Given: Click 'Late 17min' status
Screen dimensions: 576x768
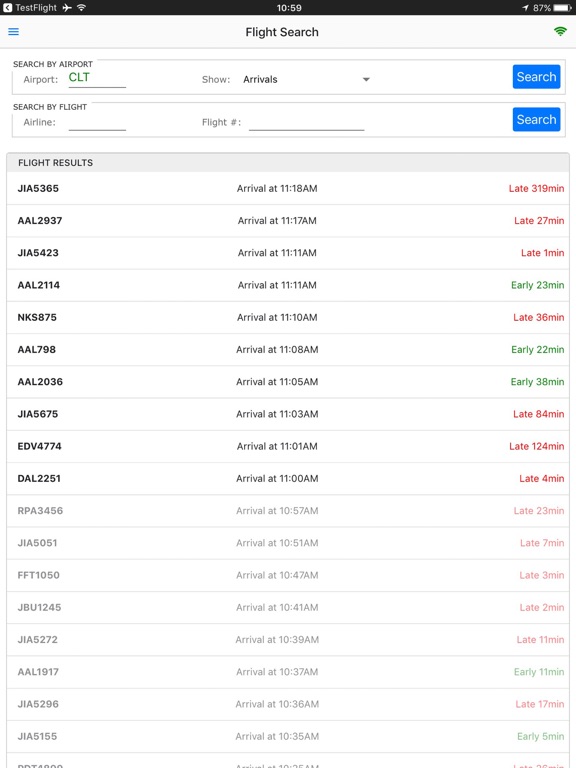Looking at the screenshot, I should point(540,705).
